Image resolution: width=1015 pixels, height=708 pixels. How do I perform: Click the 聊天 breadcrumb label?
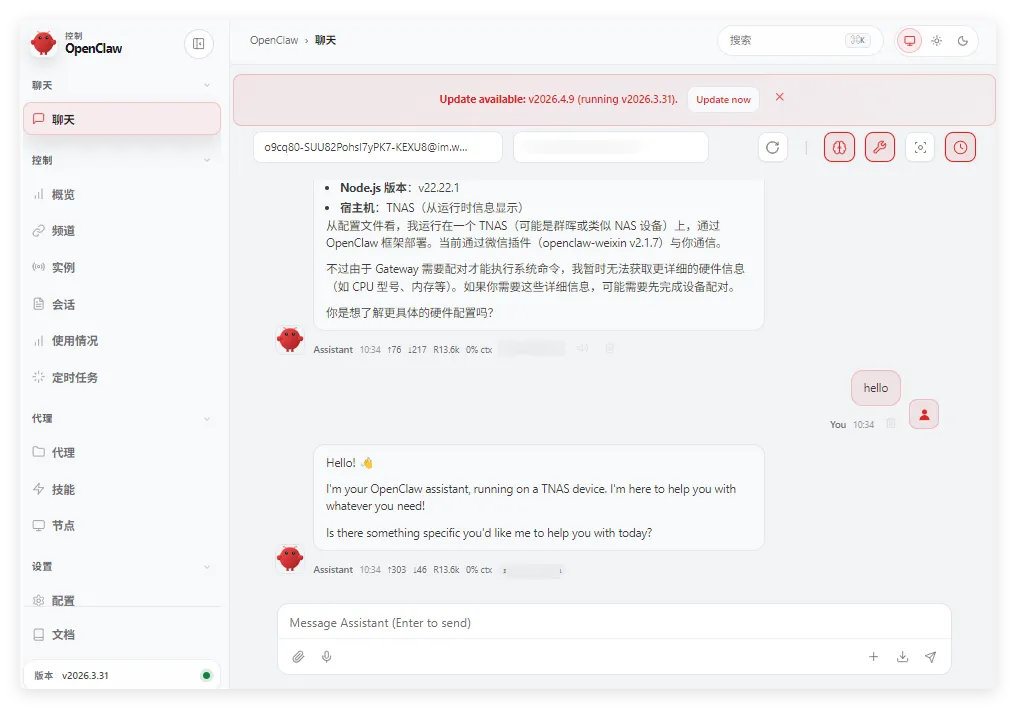(x=326, y=40)
